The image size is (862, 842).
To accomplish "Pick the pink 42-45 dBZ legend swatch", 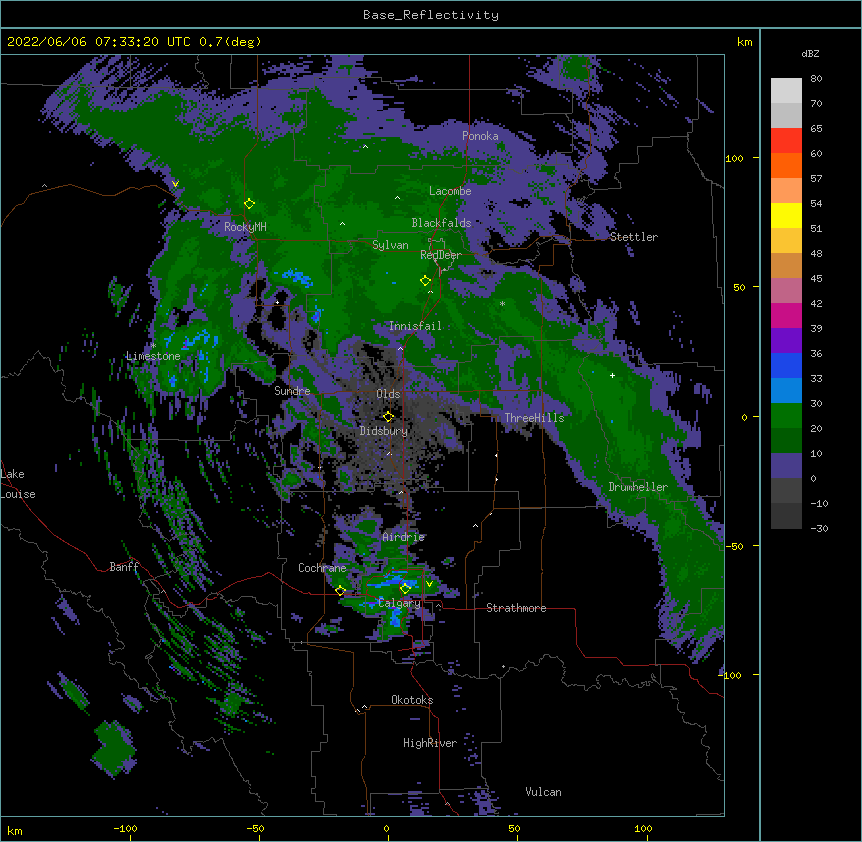I will [x=786, y=291].
